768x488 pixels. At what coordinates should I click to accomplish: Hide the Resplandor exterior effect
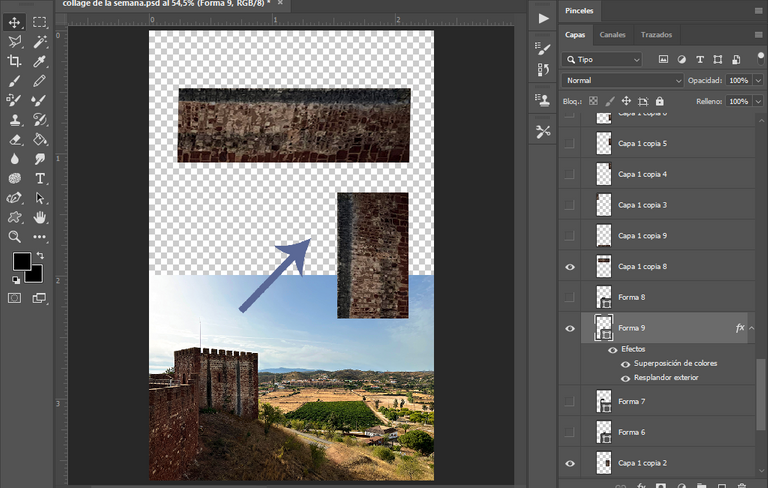tap(625, 378)
